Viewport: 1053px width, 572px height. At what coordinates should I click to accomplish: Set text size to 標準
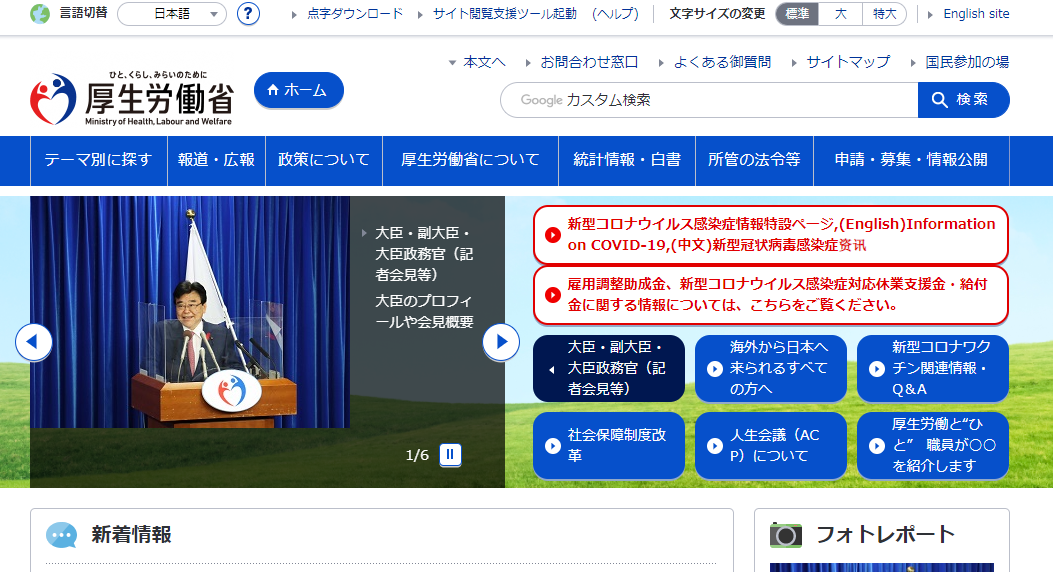[797, 13]
